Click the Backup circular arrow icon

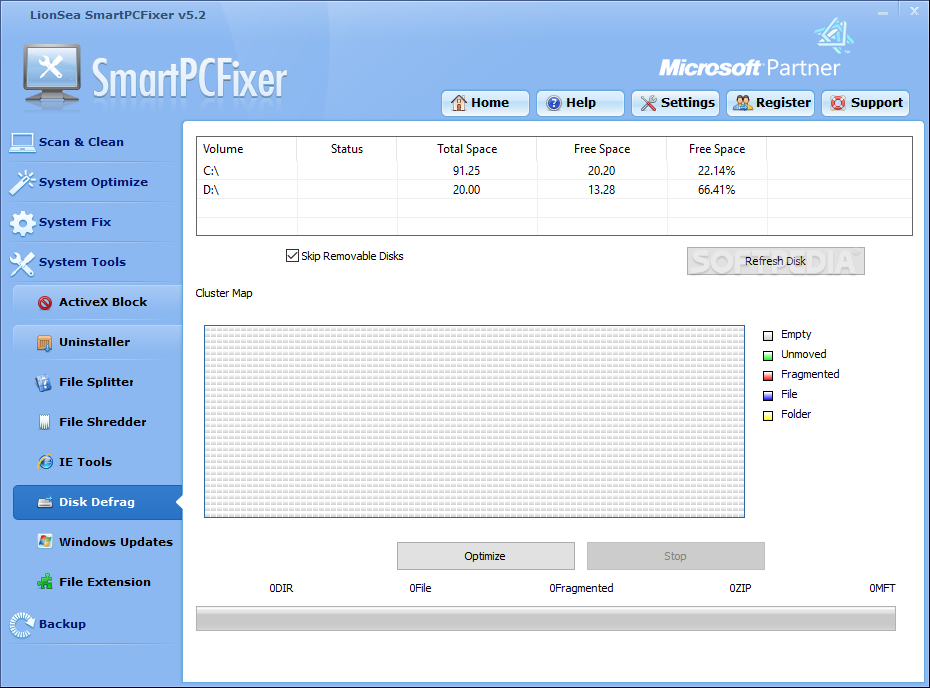[23, 625]
